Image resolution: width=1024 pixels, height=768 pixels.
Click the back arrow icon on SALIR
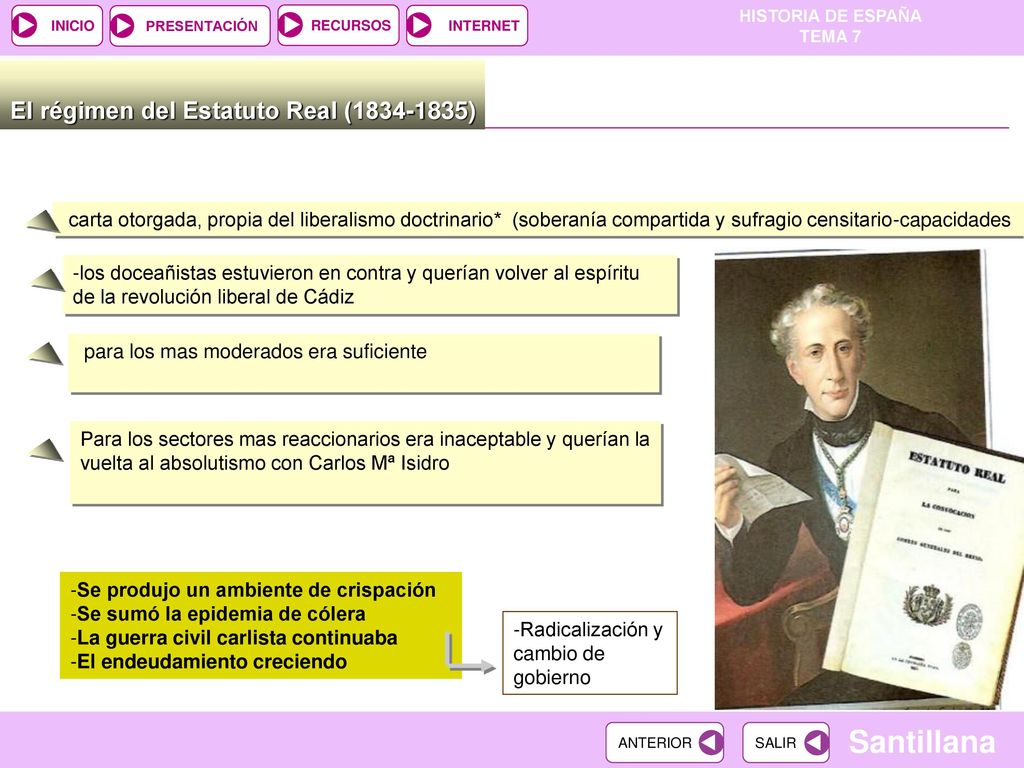(816, 743)
